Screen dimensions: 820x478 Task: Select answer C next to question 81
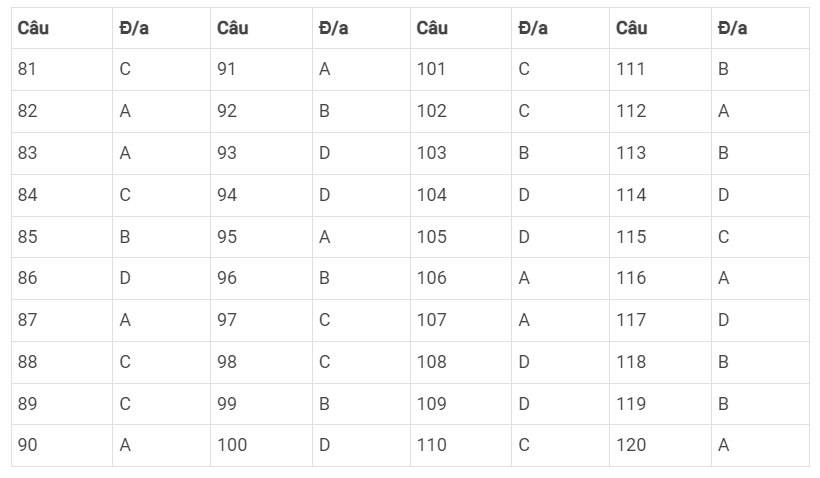(x=161, y=70)
